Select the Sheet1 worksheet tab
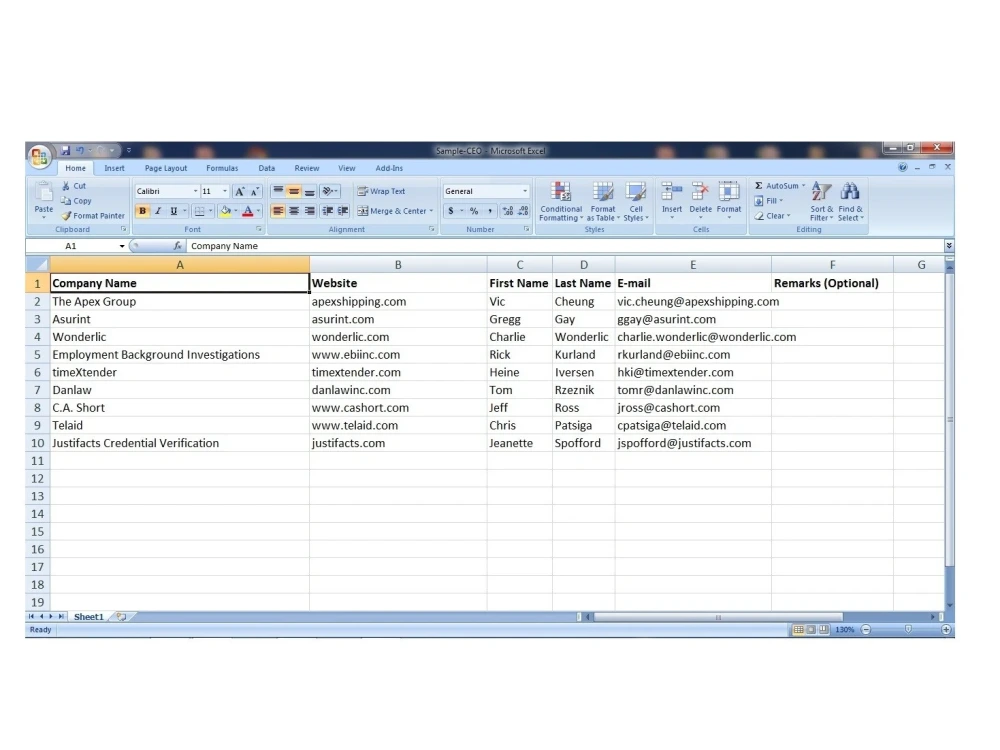This screenshot has height=750, width=1000. pos(88,617)
